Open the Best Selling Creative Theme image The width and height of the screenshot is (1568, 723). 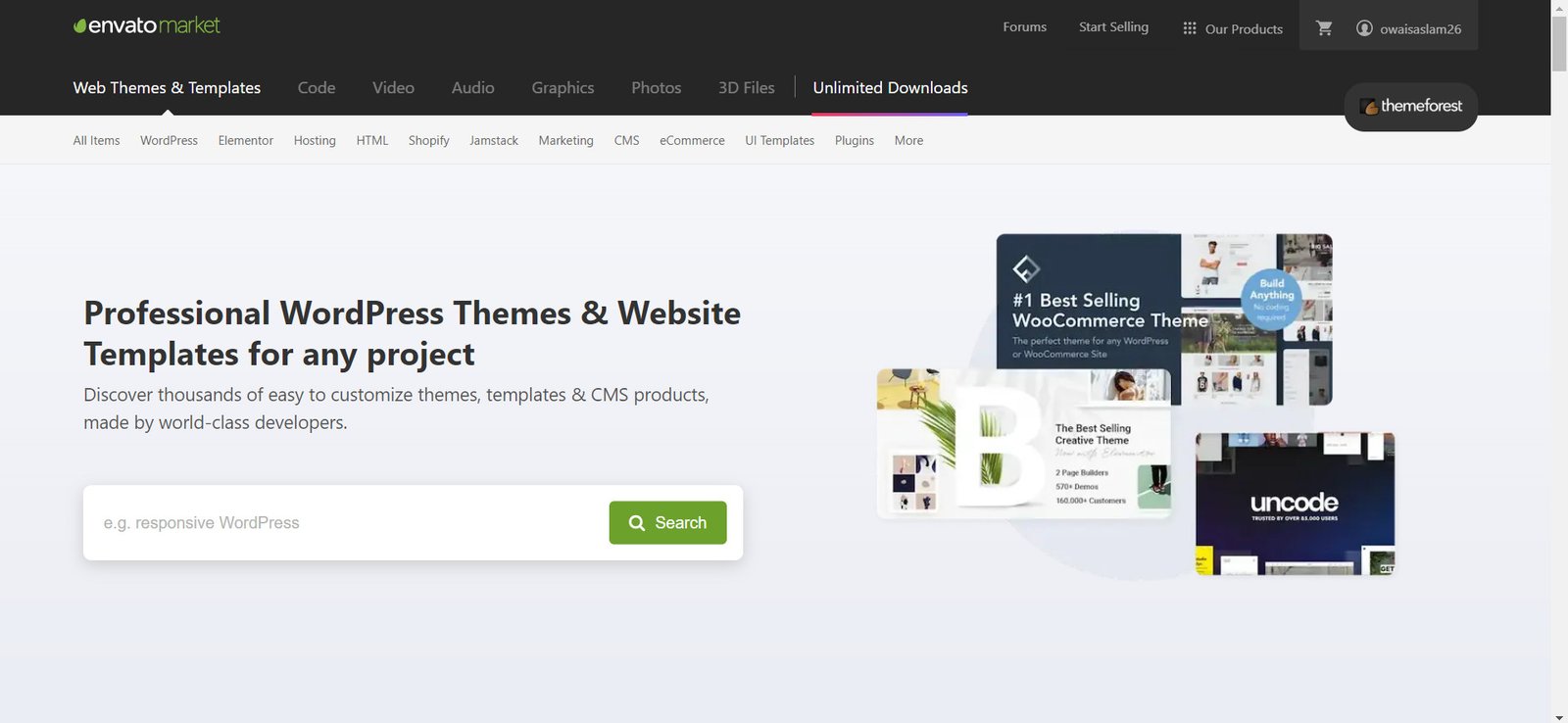pyautogui.click(x=1023, y=443)
